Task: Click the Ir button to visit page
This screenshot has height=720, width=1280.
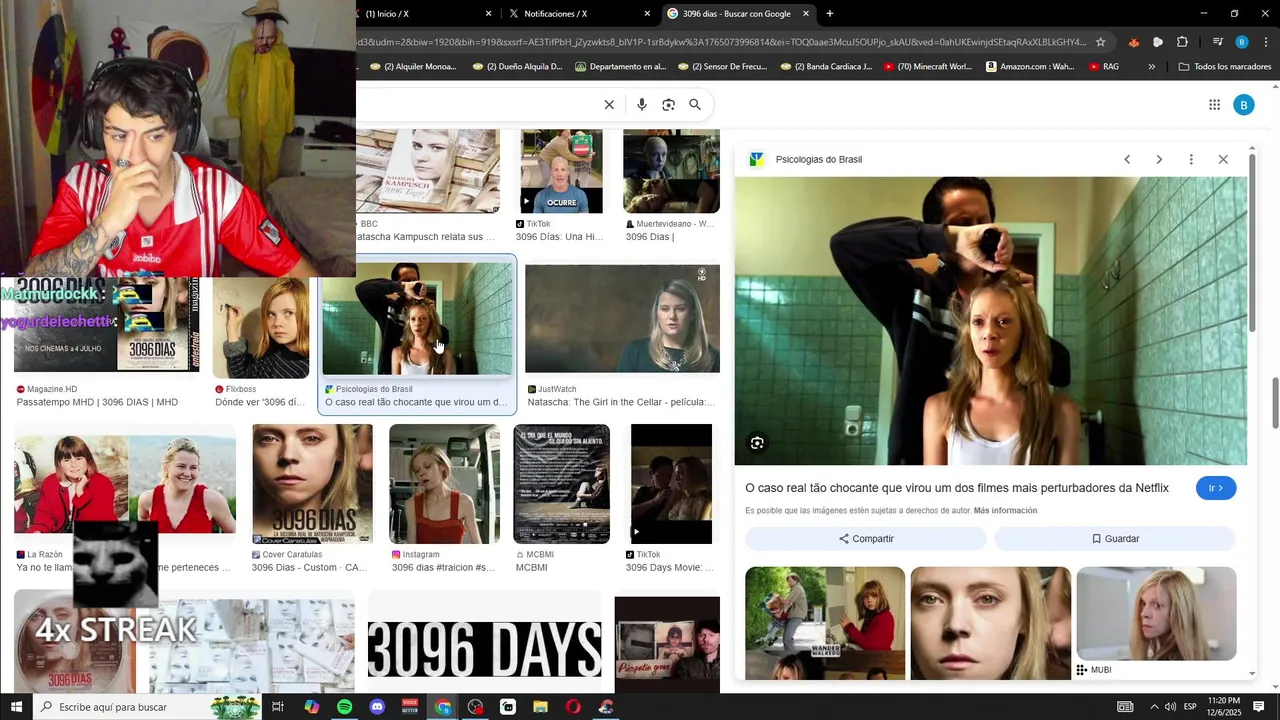Action: [x=1216, y=488]
